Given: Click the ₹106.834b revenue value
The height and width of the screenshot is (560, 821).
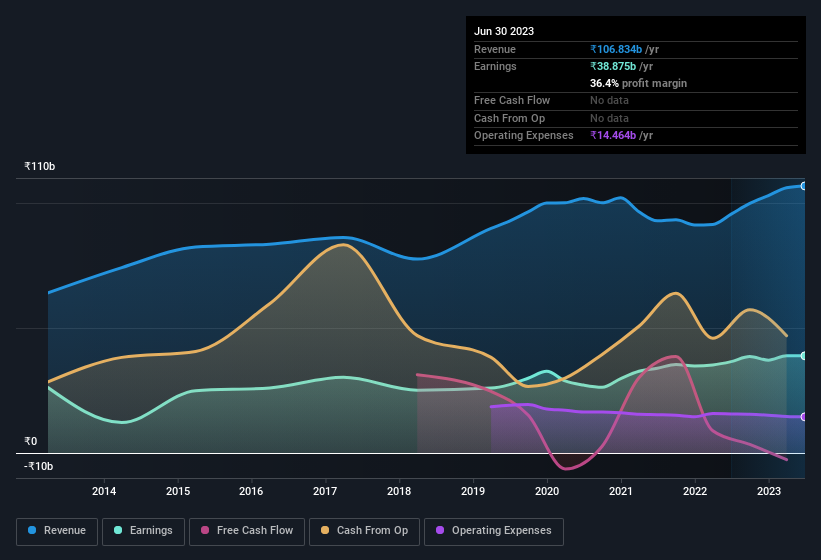Looking at the screenshot, I should pyautogui.click(x=616, y=49).
